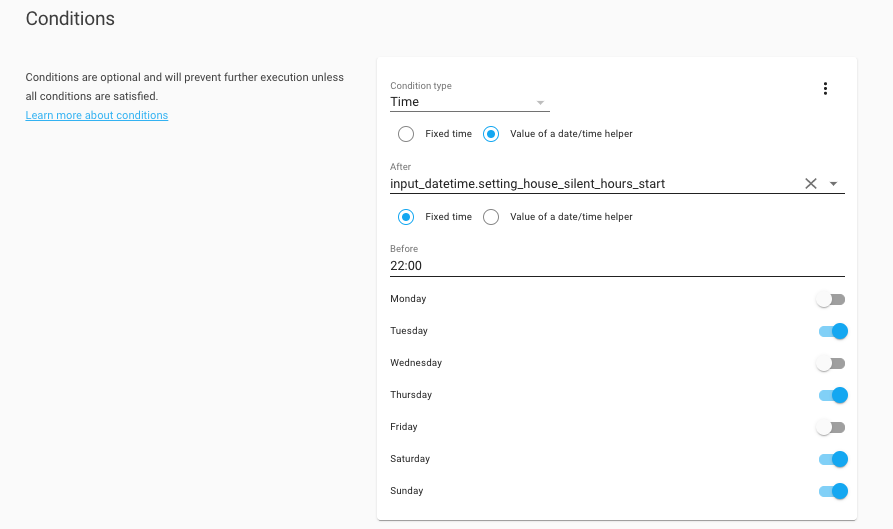Click the Conditions section heading
Screen dimensions: 893x529
(70, 19)
